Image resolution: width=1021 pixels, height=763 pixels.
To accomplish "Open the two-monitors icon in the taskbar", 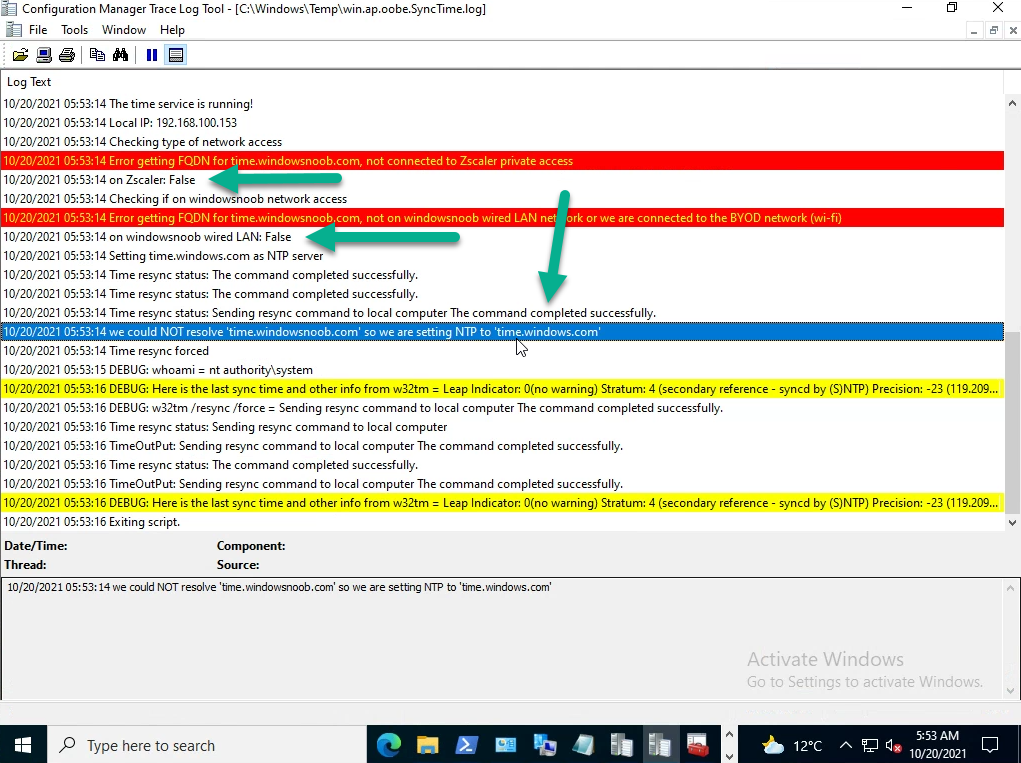I will [544, 745].
